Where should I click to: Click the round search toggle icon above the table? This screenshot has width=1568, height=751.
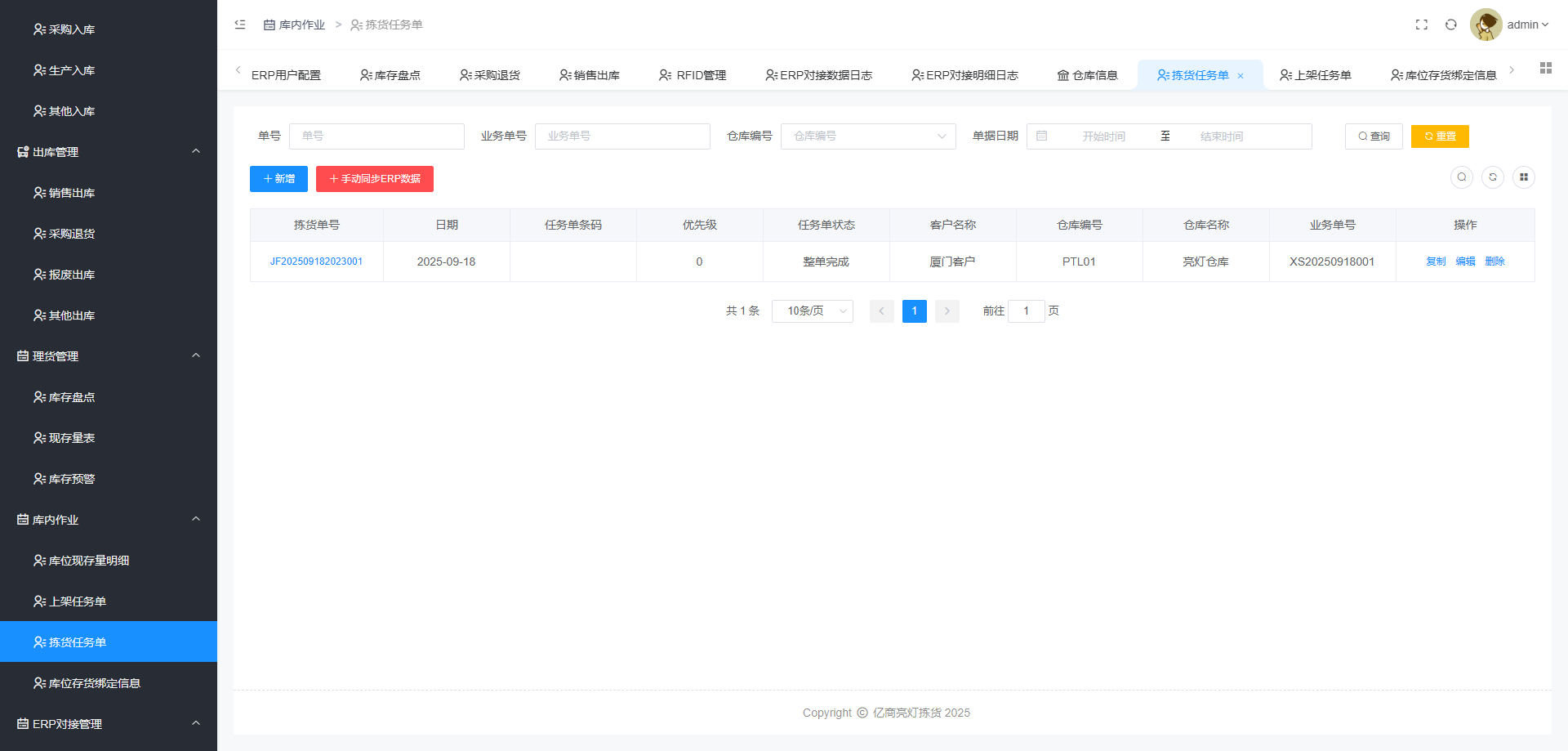[x=1461, y=177]
